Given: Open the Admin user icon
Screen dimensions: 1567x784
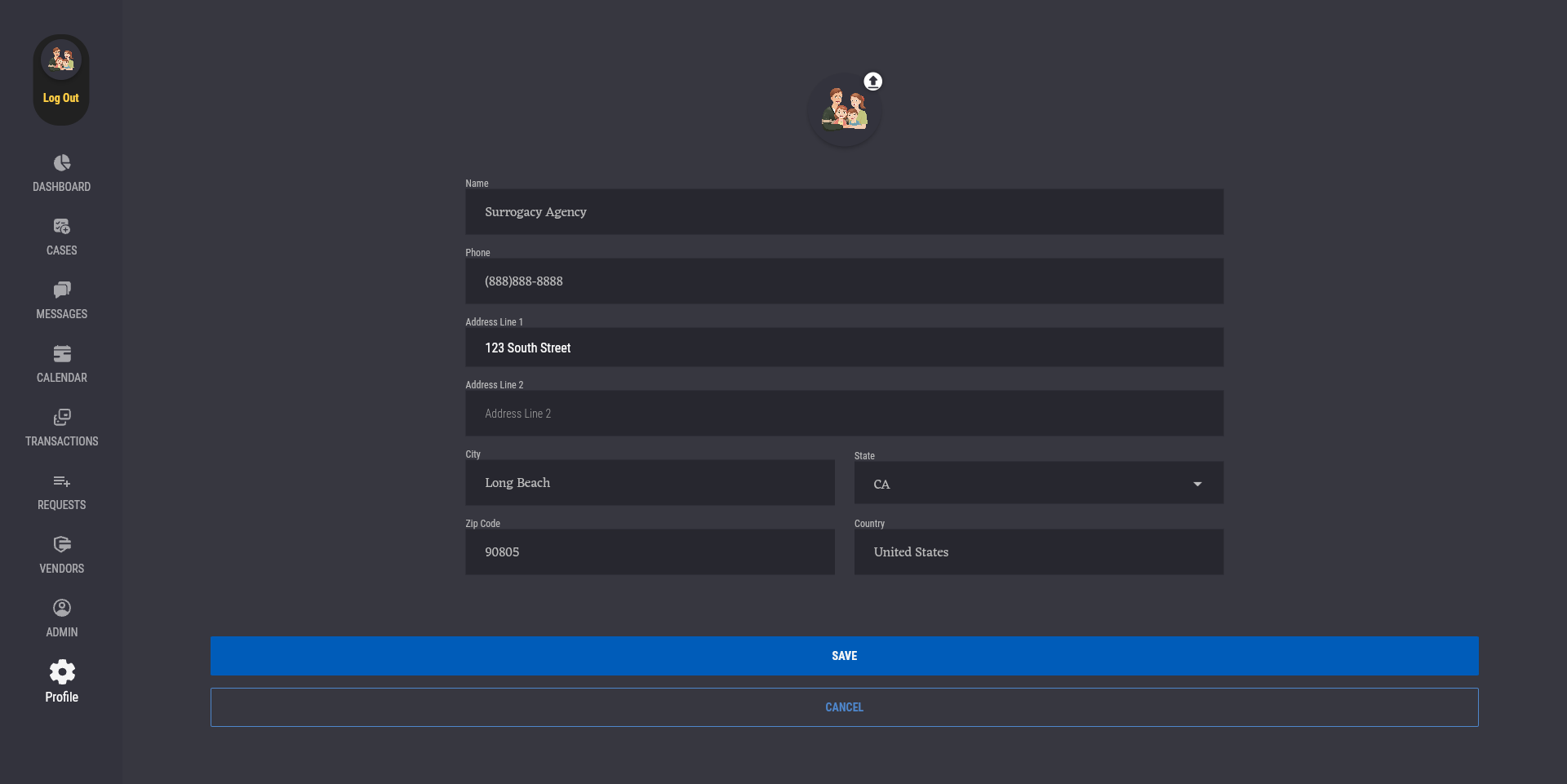Looking at the screenshot, I should pos(62,609).
